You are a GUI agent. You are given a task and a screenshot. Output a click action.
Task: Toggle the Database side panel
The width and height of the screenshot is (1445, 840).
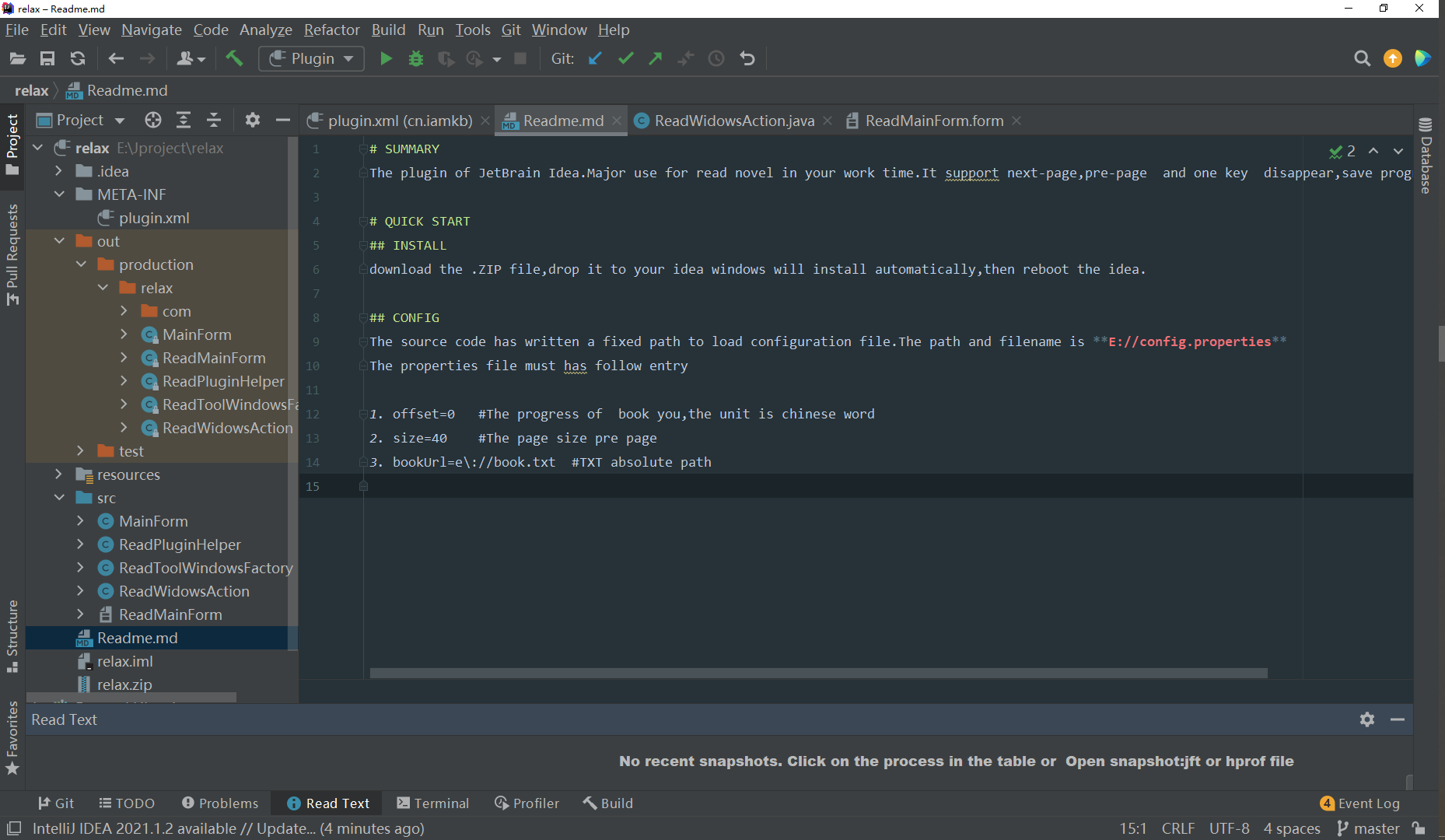coord(1426,156)
